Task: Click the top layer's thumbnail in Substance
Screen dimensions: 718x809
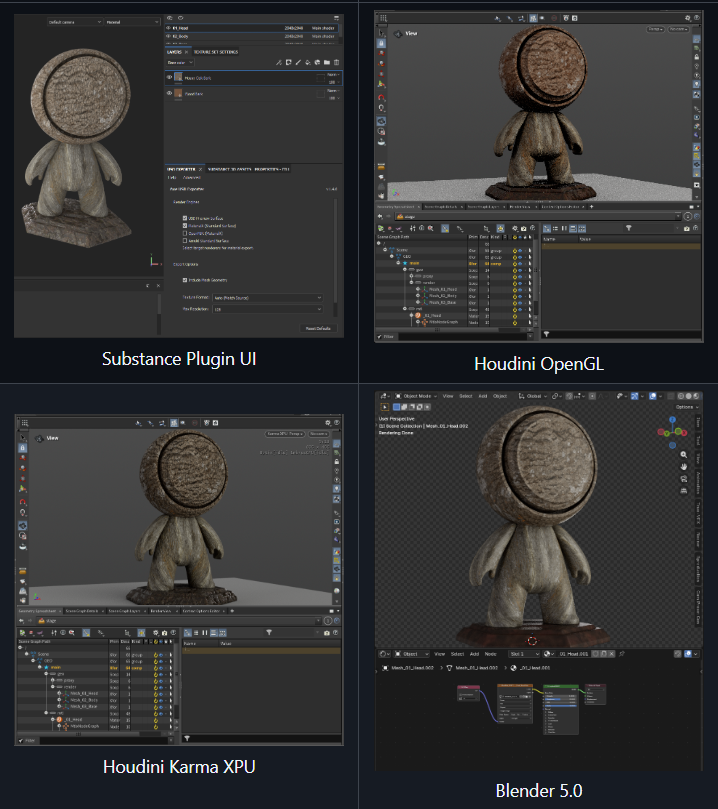Action: [x=178, y=77]
